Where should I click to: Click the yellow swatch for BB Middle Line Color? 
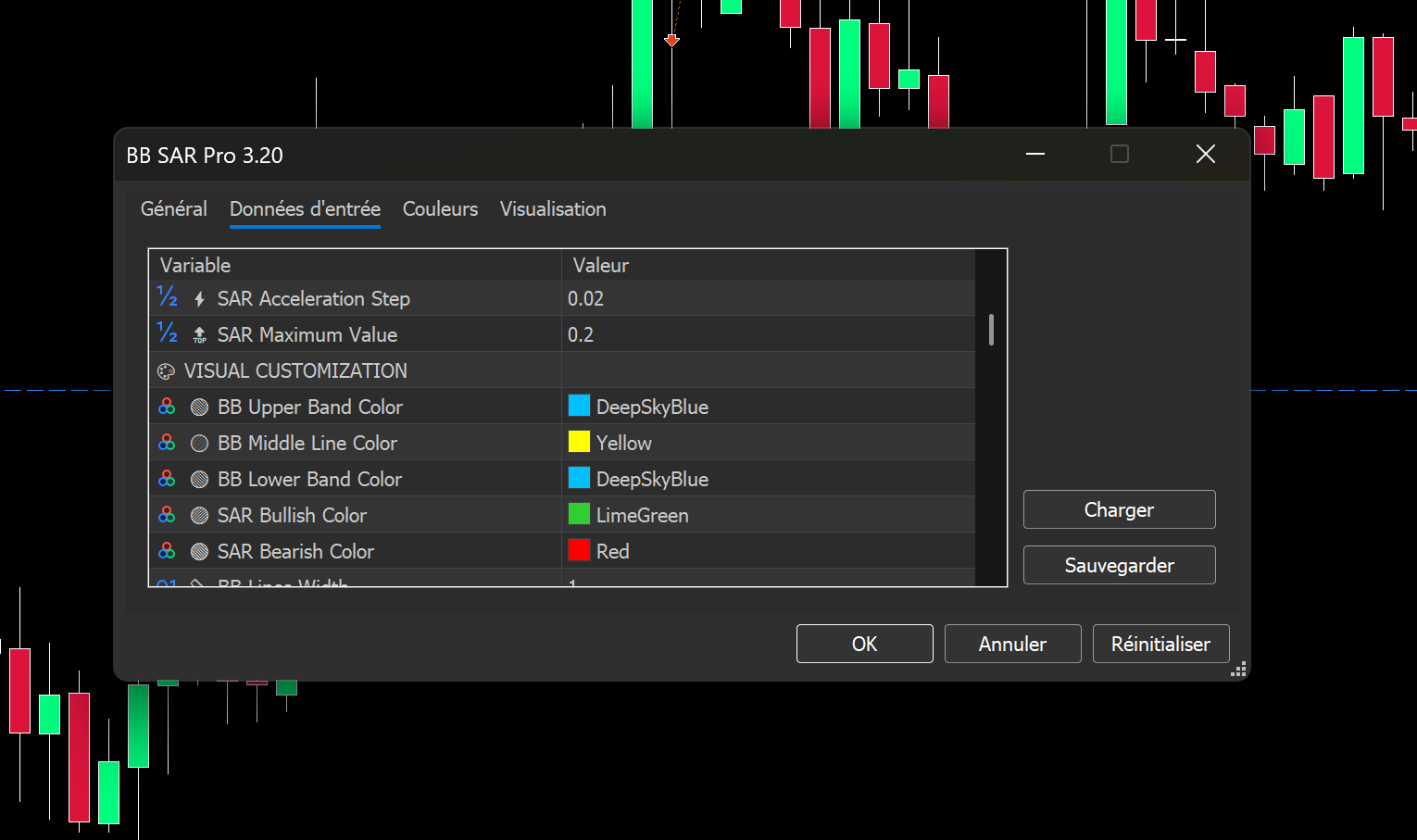pos(579,443)
